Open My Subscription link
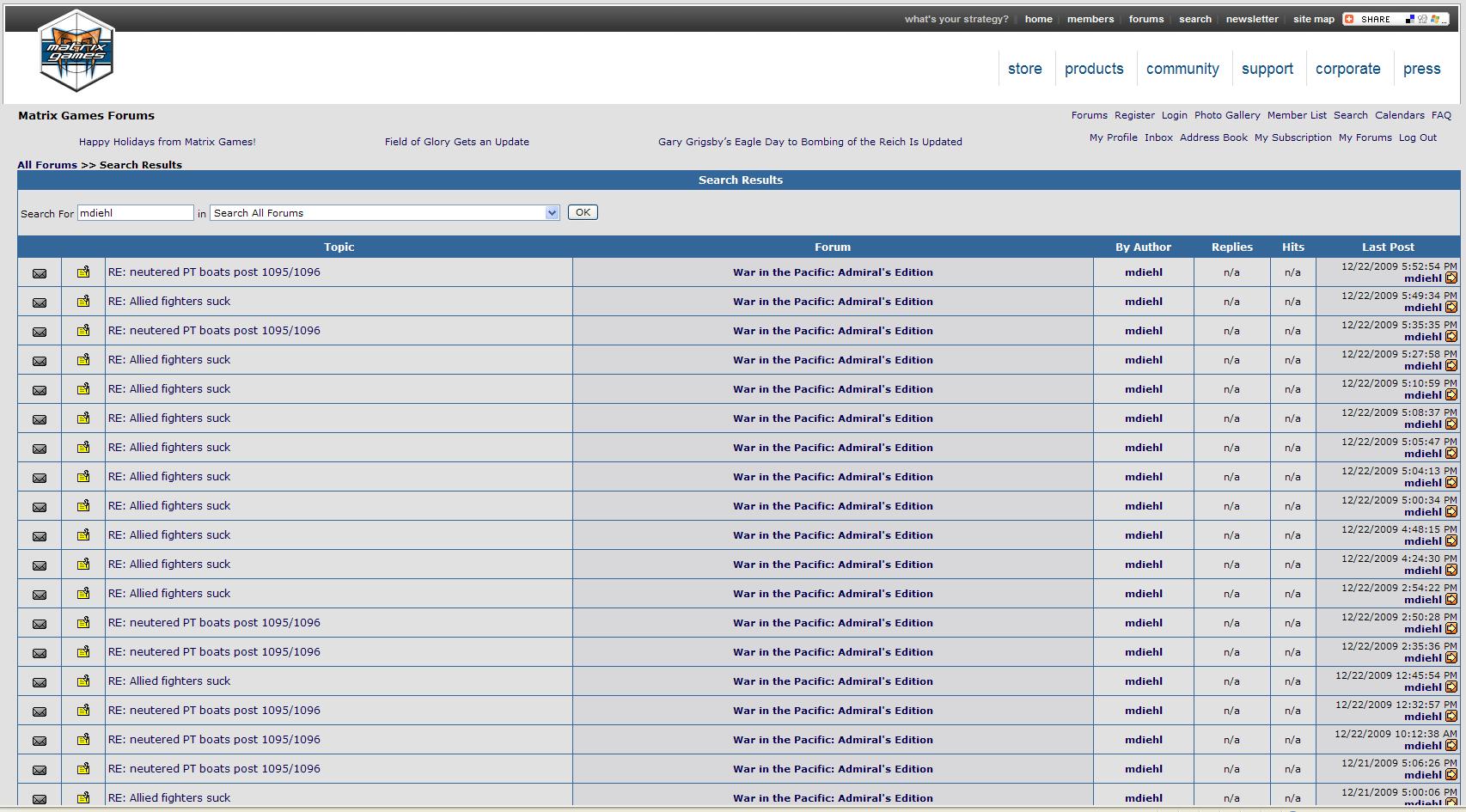Screen dimensions: 1466x812 1293,137
